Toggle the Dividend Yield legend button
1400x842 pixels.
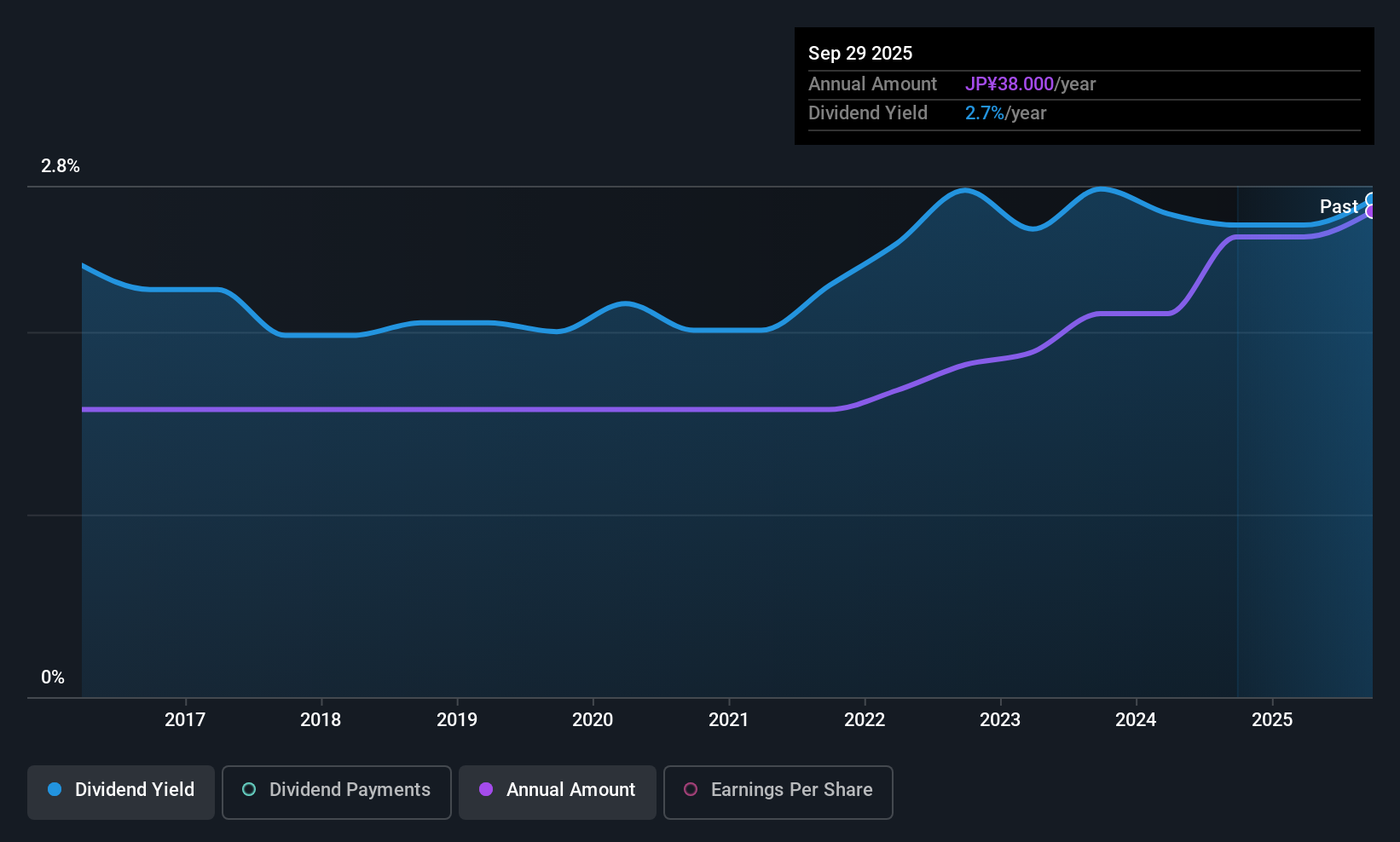pyautogui.click(x=121, y=790)
